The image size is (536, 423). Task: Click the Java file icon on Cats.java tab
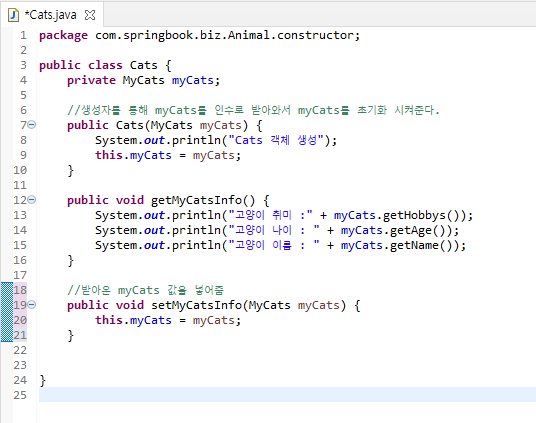[x=13, y=15]
